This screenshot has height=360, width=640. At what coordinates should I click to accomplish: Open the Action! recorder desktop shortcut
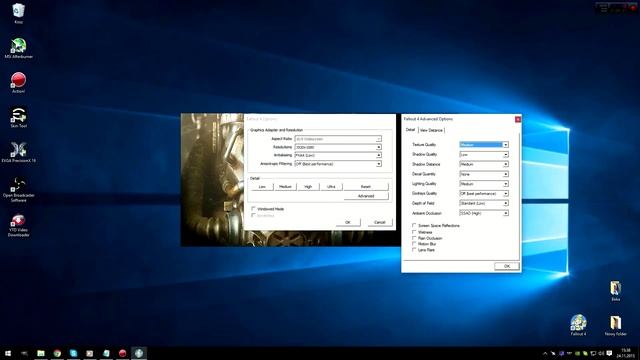[x=18, y=82]
